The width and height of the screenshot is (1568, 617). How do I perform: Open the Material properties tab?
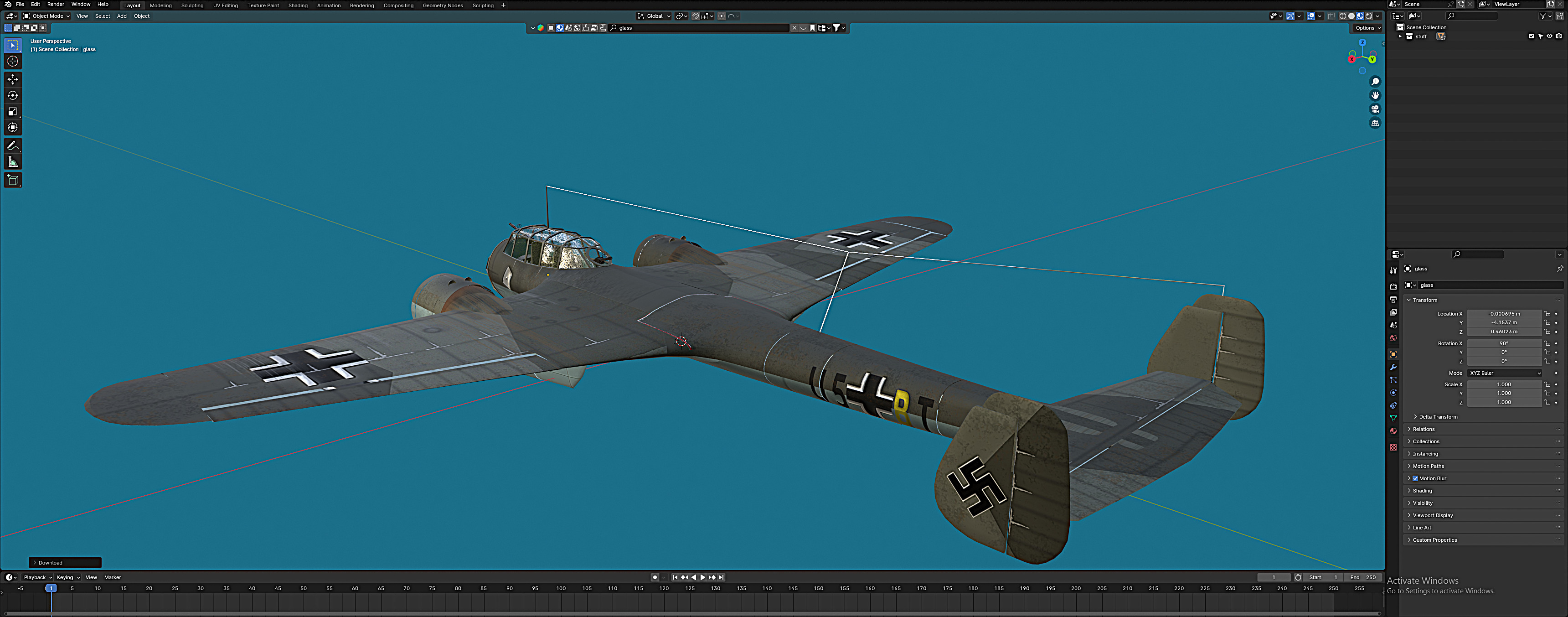pyautogui.click(x=1393, y=431)
